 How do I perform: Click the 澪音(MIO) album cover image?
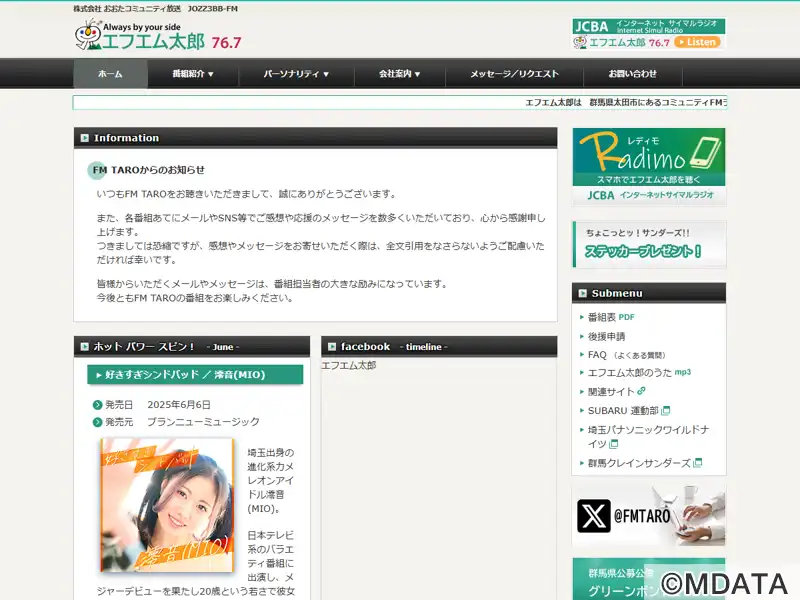167,505
